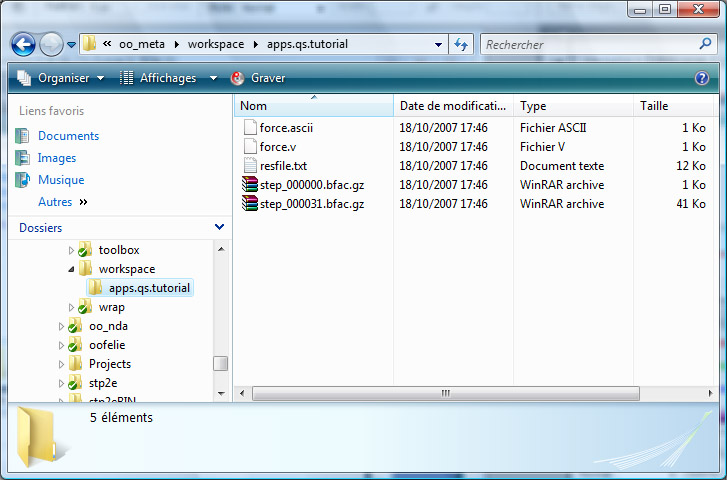Click file list scroll right arrow

[710, 393]
